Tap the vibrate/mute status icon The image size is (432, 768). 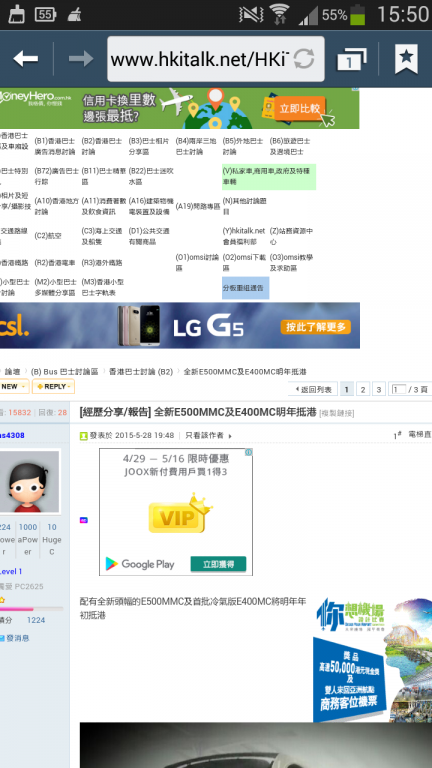tap(251, 14)
